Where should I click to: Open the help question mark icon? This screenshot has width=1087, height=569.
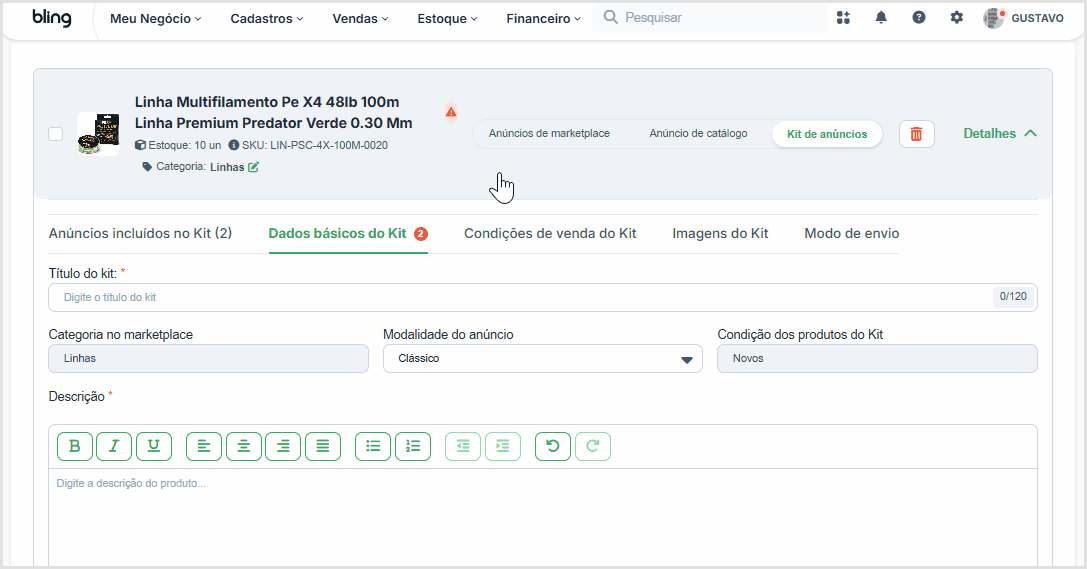[x=919, y=18]
